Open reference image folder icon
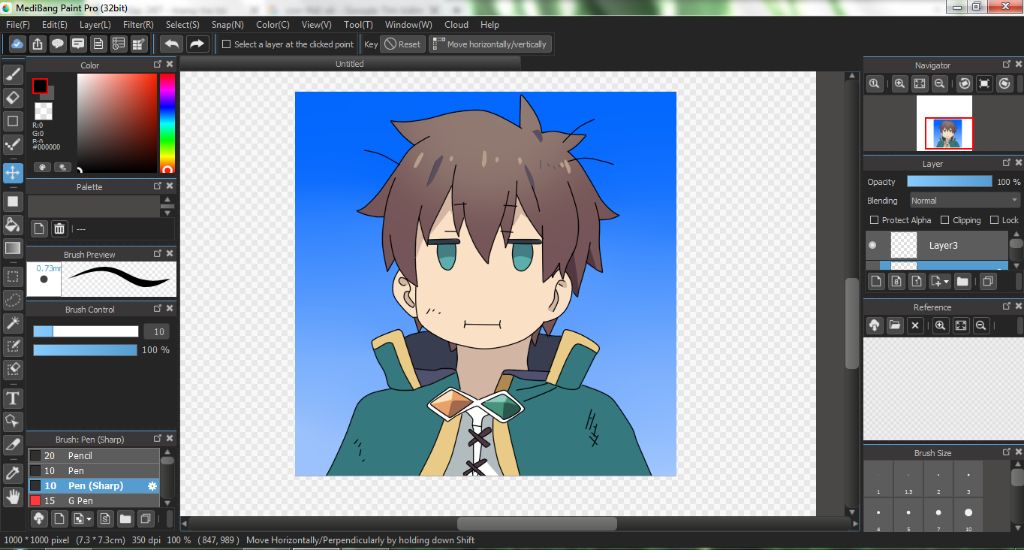This screenshot has height=550, width=1024. 895,325
